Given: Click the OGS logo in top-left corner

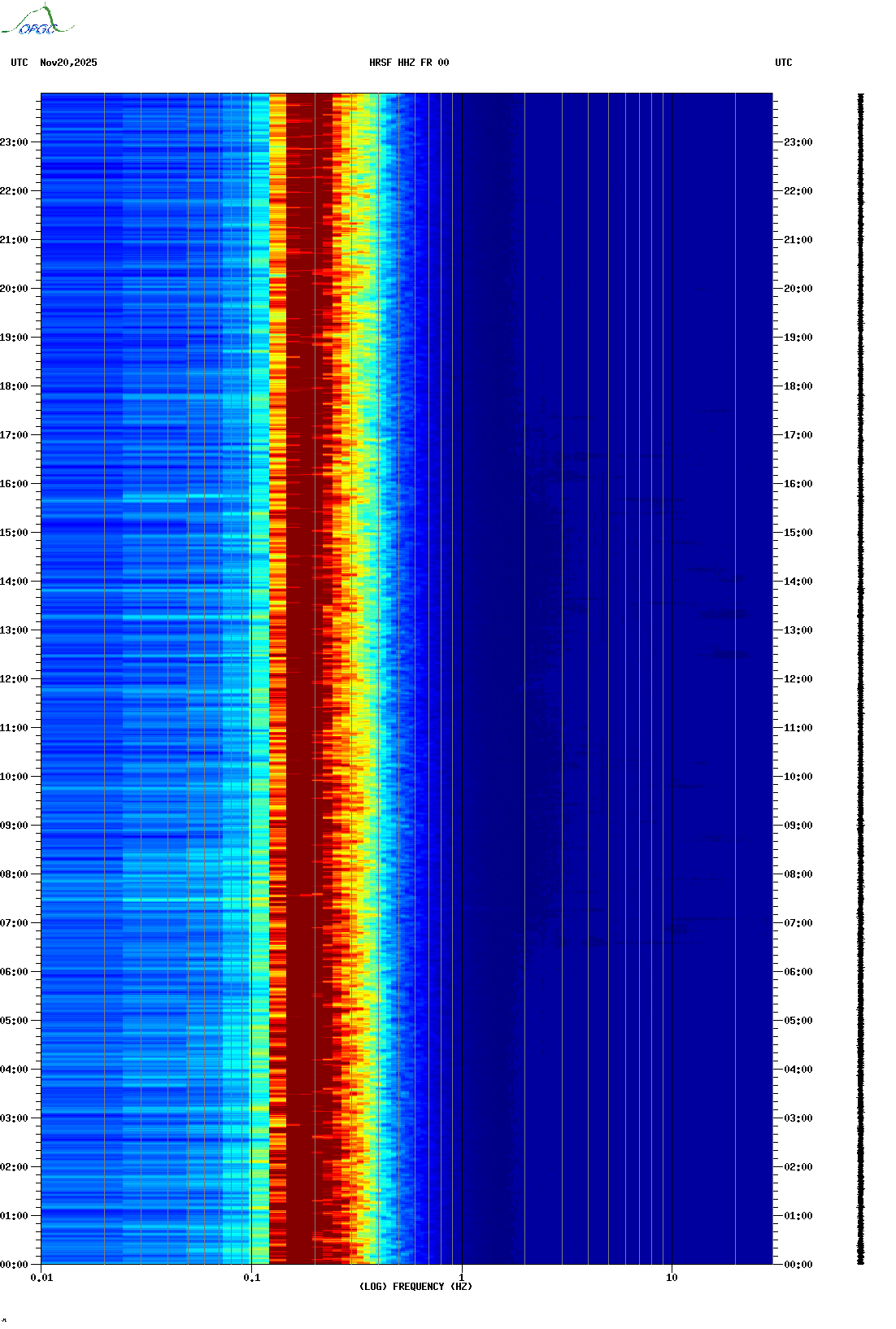Looking at the screenshot, I should pyautogui.click(x=37, y=21).
